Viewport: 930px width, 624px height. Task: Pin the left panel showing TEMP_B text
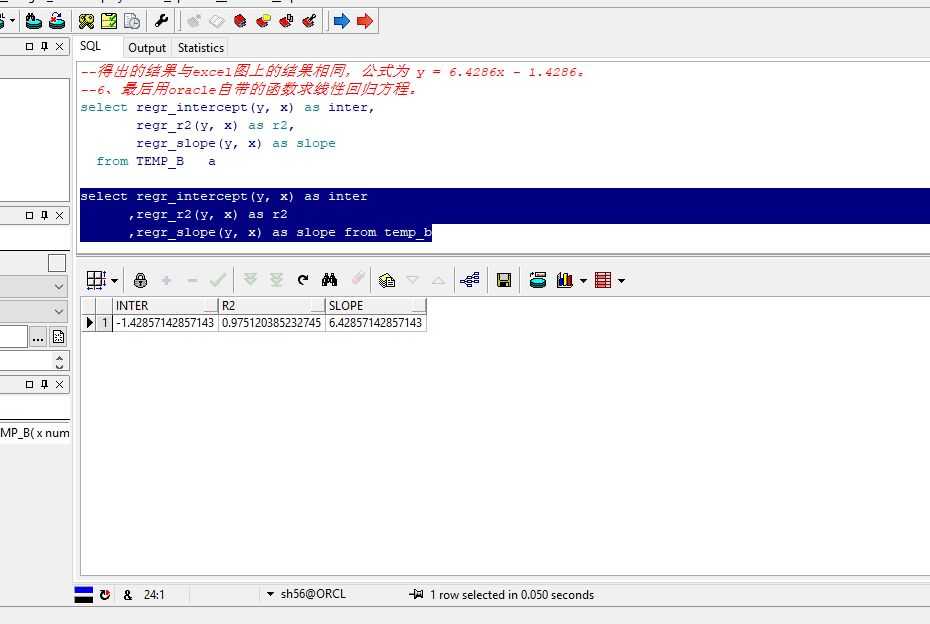(44, 384)
